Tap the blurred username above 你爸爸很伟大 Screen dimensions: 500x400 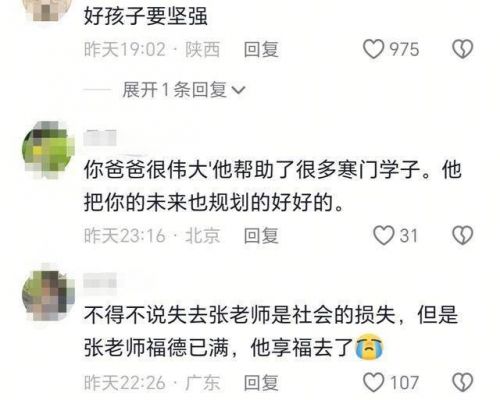[100, 138]
